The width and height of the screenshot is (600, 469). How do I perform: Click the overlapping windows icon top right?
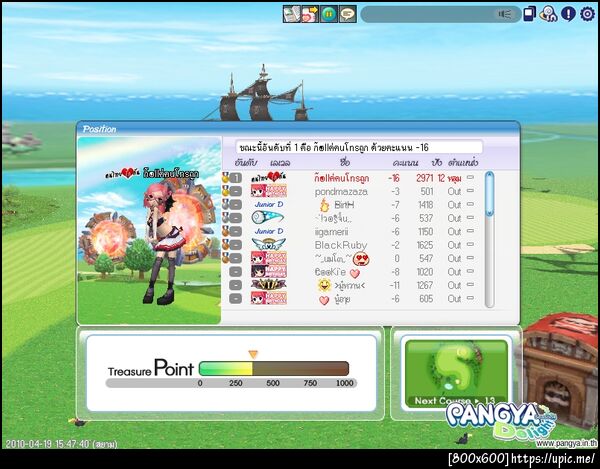point(529,14)
